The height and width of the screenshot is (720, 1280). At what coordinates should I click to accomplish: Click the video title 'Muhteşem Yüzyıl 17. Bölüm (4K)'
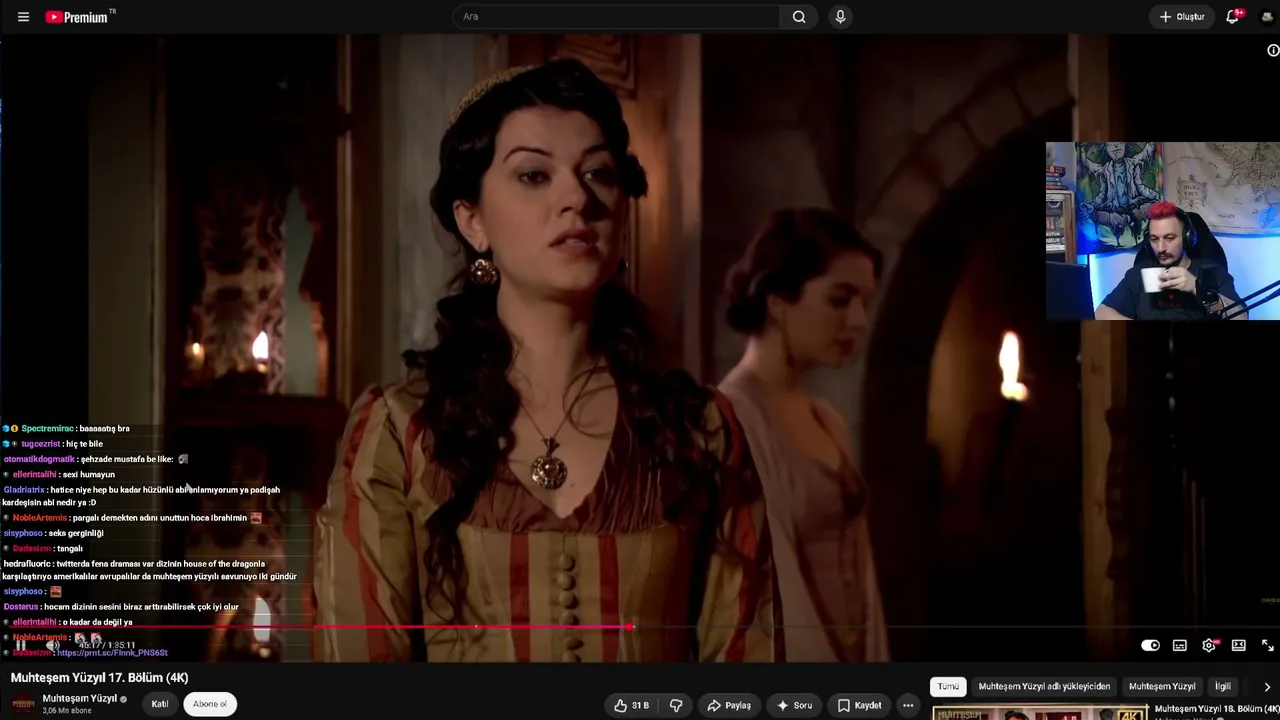(99, 678)
